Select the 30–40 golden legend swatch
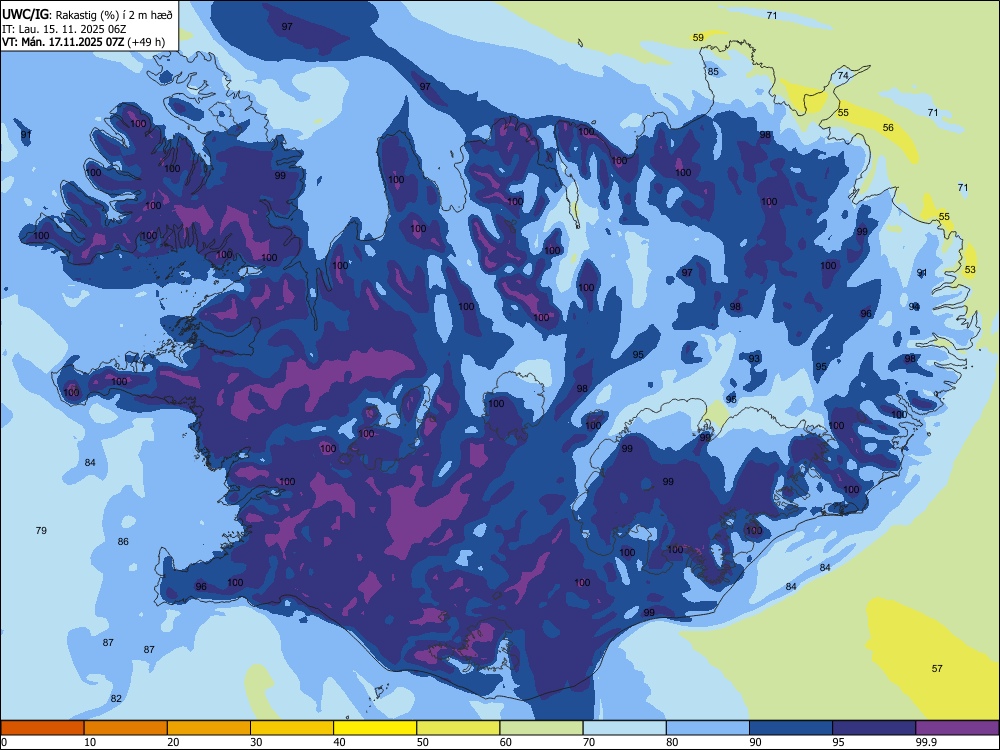Screen dimensions: 1000x750 [292, 728]
